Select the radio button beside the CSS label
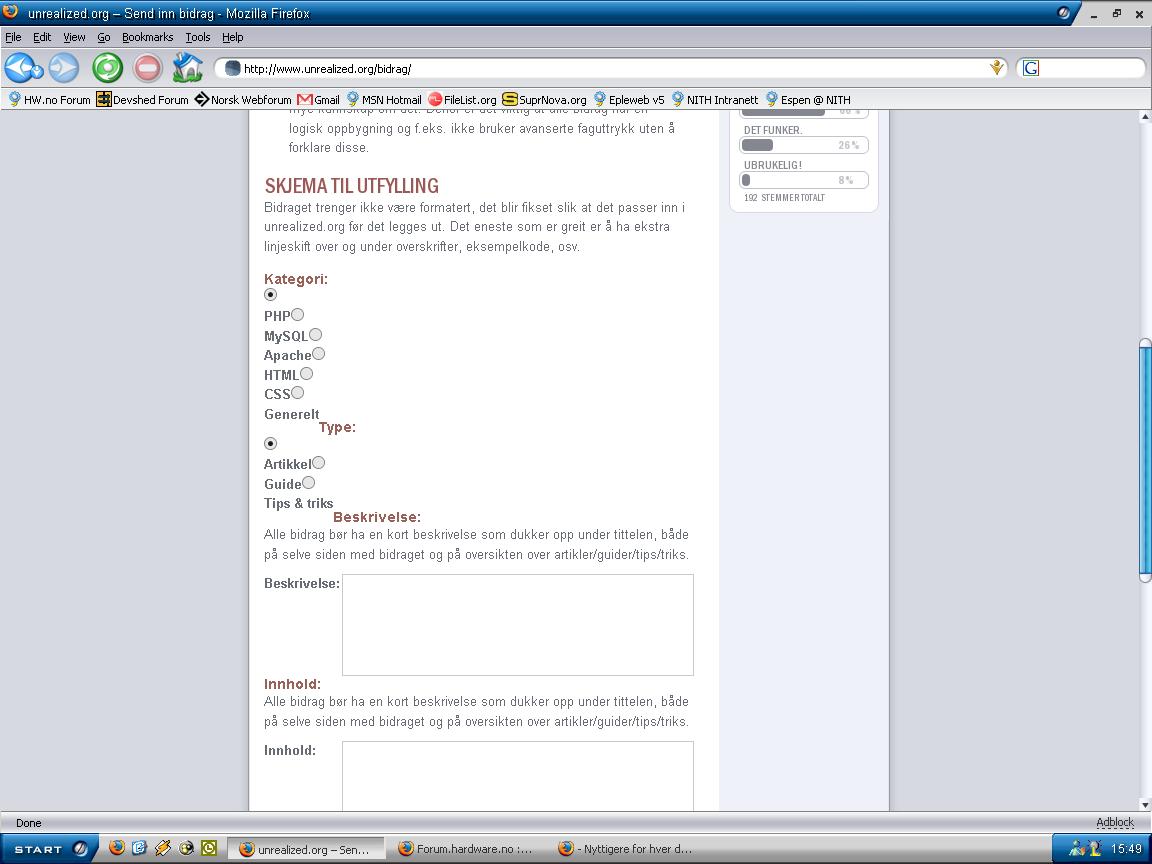This screenshot has width=1152, height=864. [298, 393]
